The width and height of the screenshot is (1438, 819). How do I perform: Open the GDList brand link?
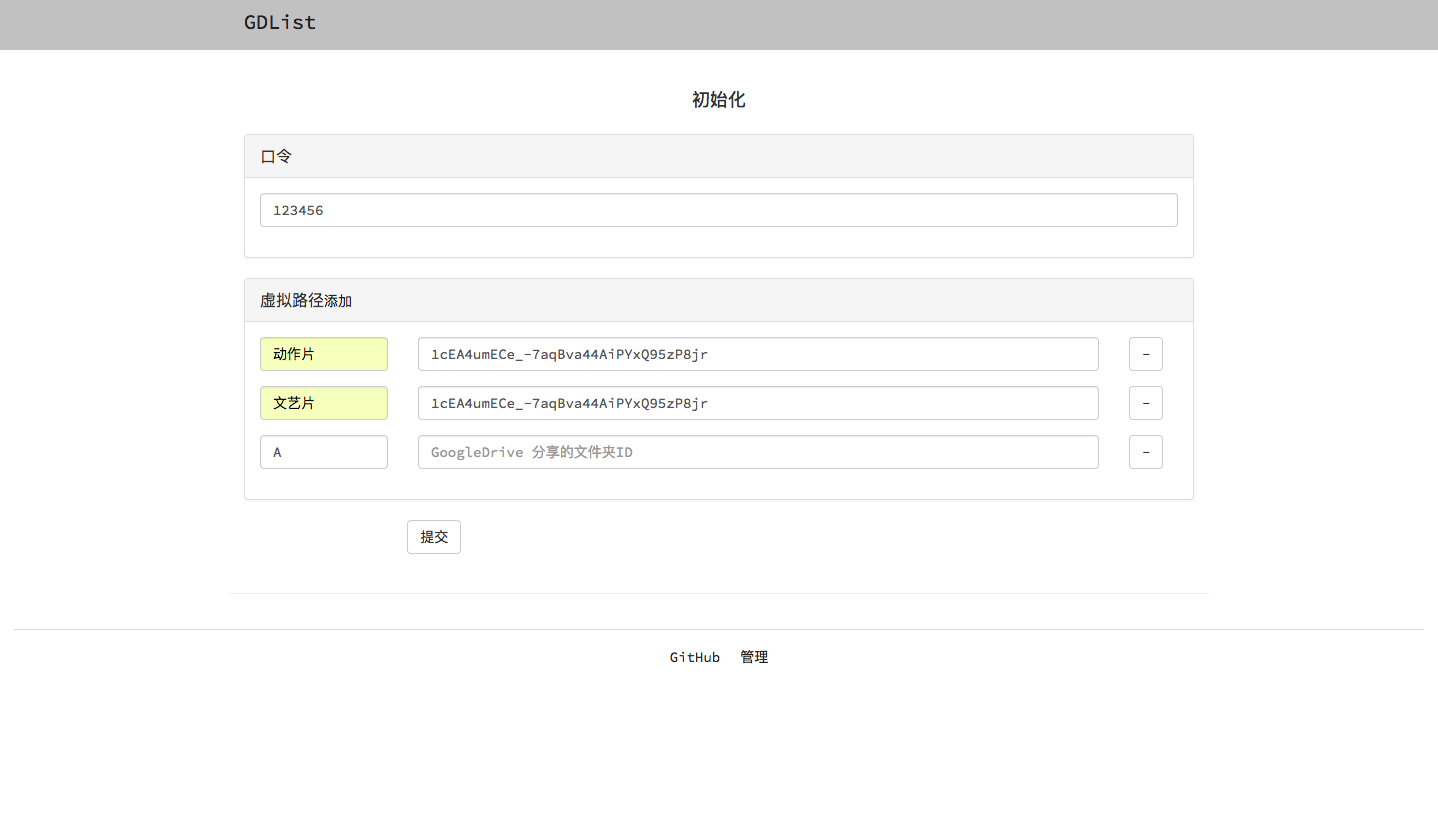click(280, 23)
